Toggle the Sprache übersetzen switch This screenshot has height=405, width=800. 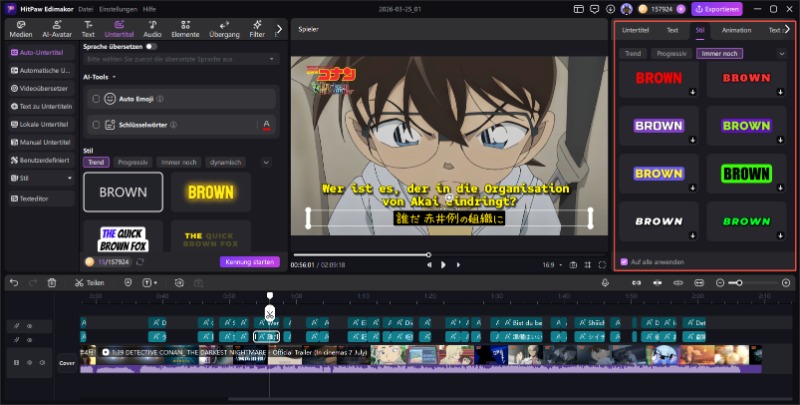(151, 46)
